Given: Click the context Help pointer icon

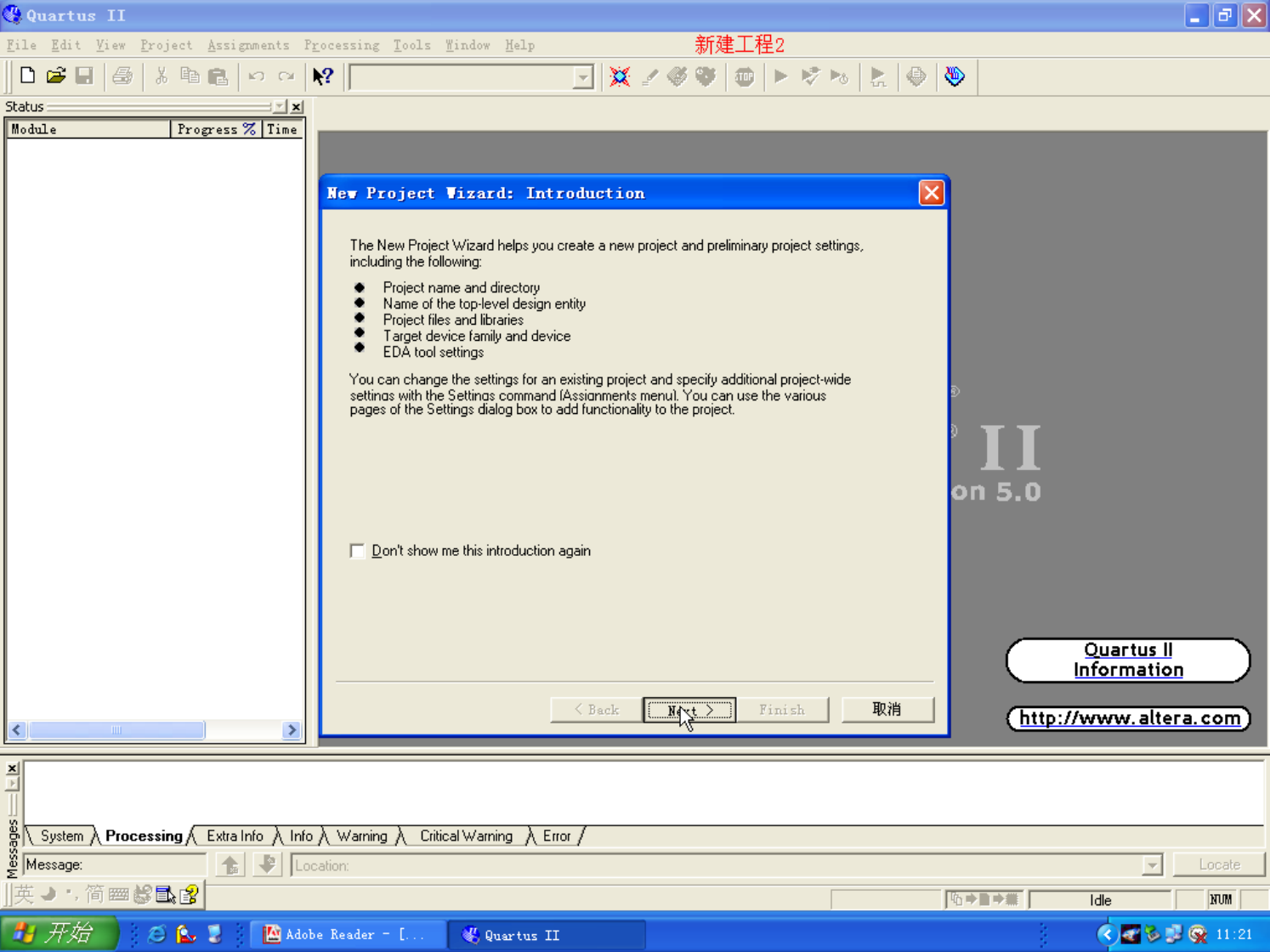Looking at the screenshot, I should click(x=323, y=76).
